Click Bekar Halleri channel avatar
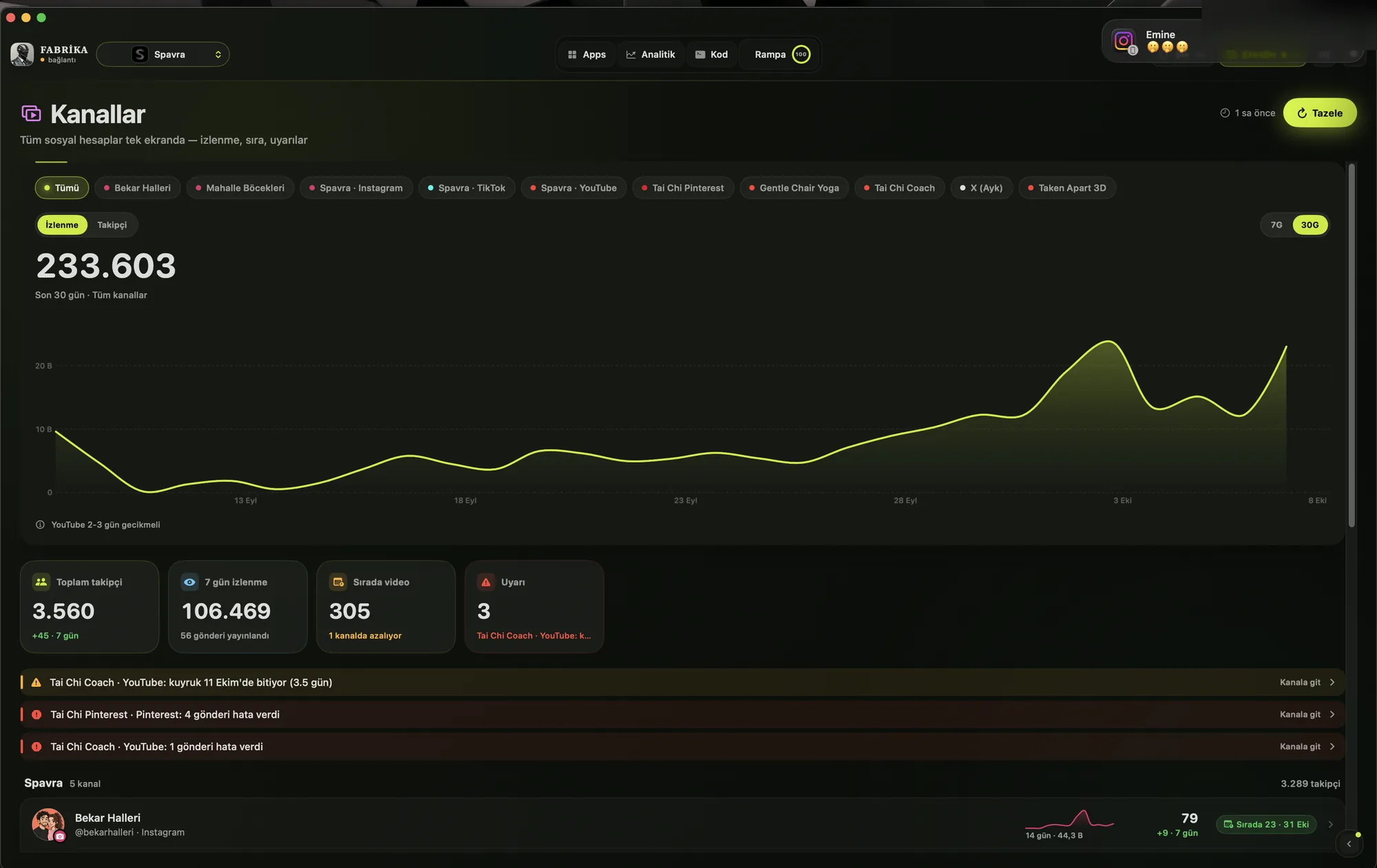The image size is (1377, 868). point(48,825)
